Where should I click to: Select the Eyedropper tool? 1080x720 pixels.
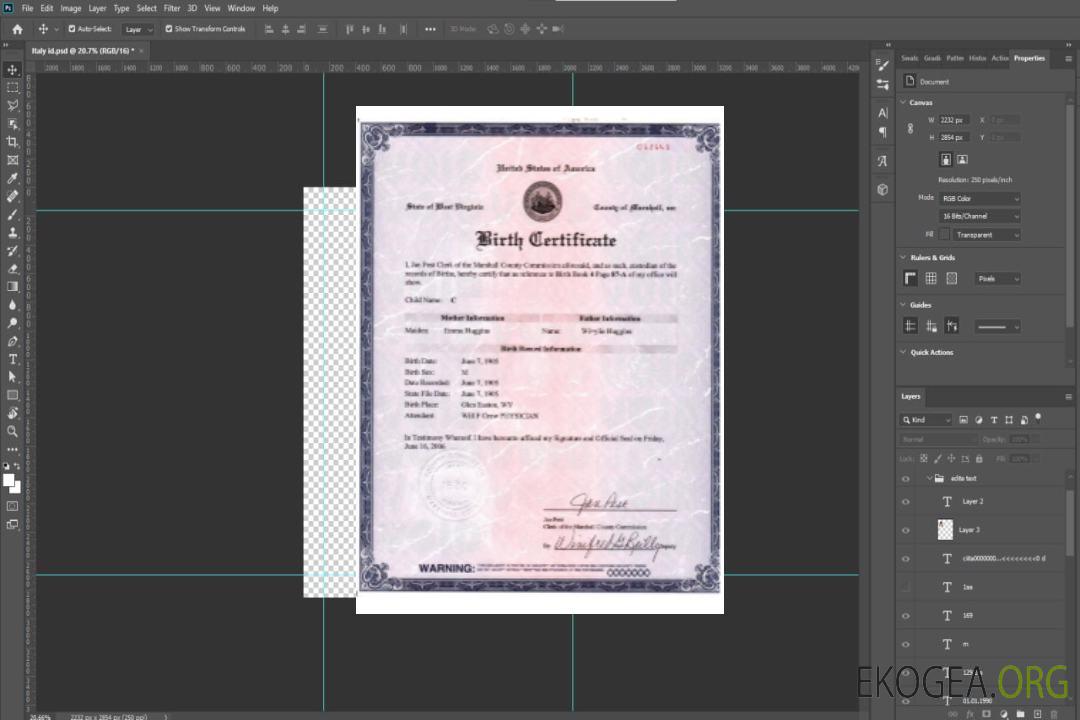(12, 178)
